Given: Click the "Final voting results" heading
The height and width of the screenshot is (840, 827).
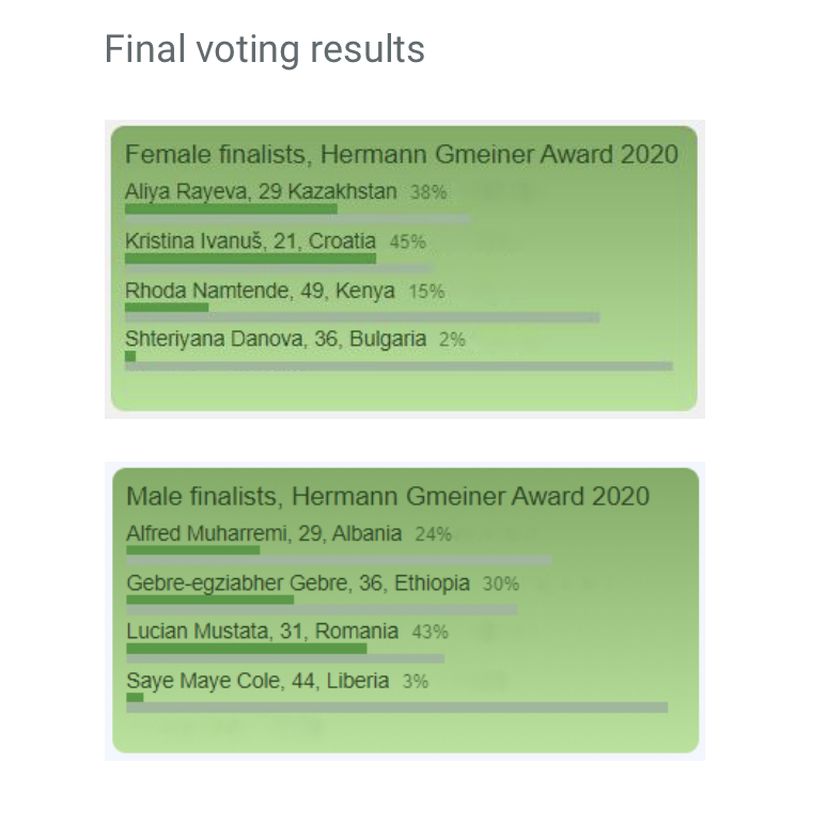Looking at the screenshot, I should [264, 49].
